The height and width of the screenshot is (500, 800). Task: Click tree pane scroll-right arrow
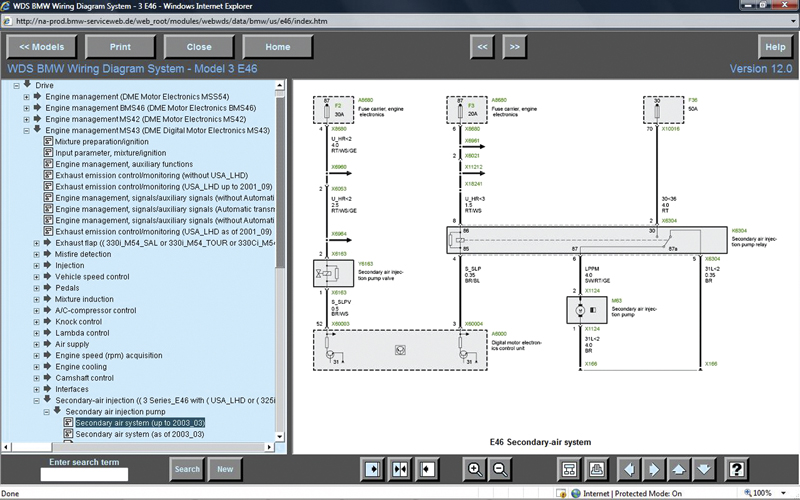tap(269, 447)
